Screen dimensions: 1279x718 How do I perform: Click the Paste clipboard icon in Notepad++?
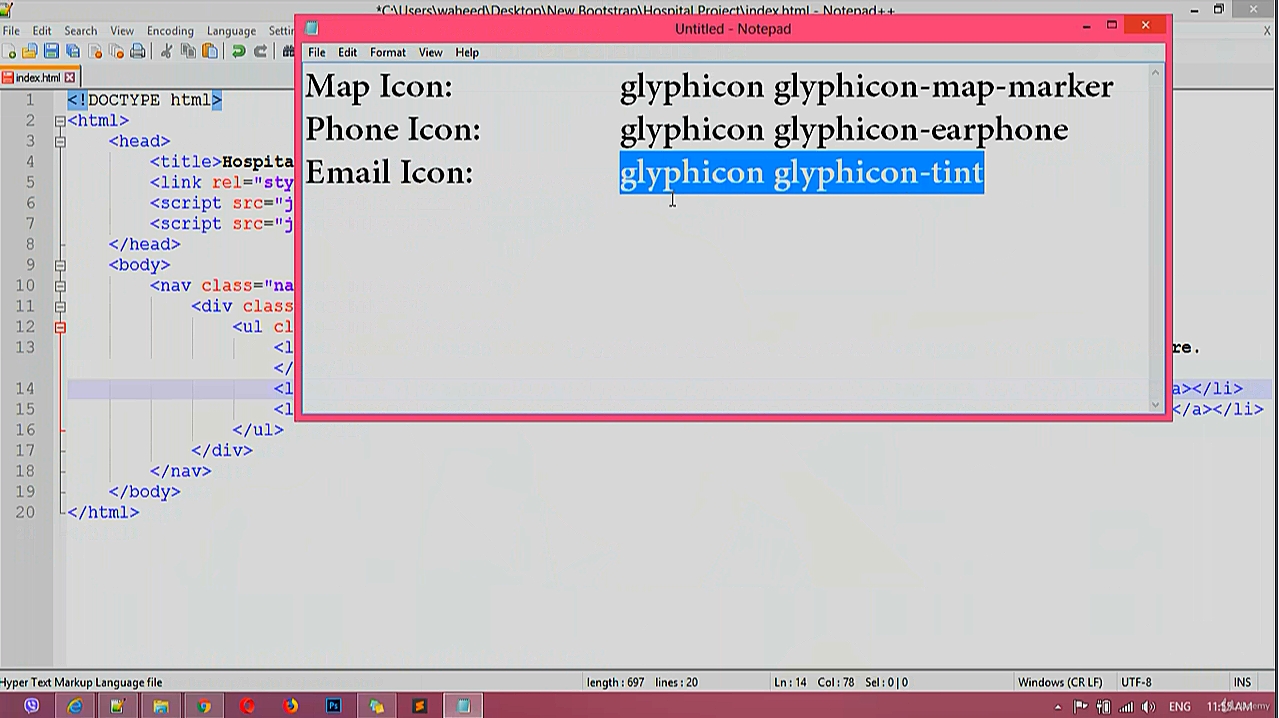[210, 52]
